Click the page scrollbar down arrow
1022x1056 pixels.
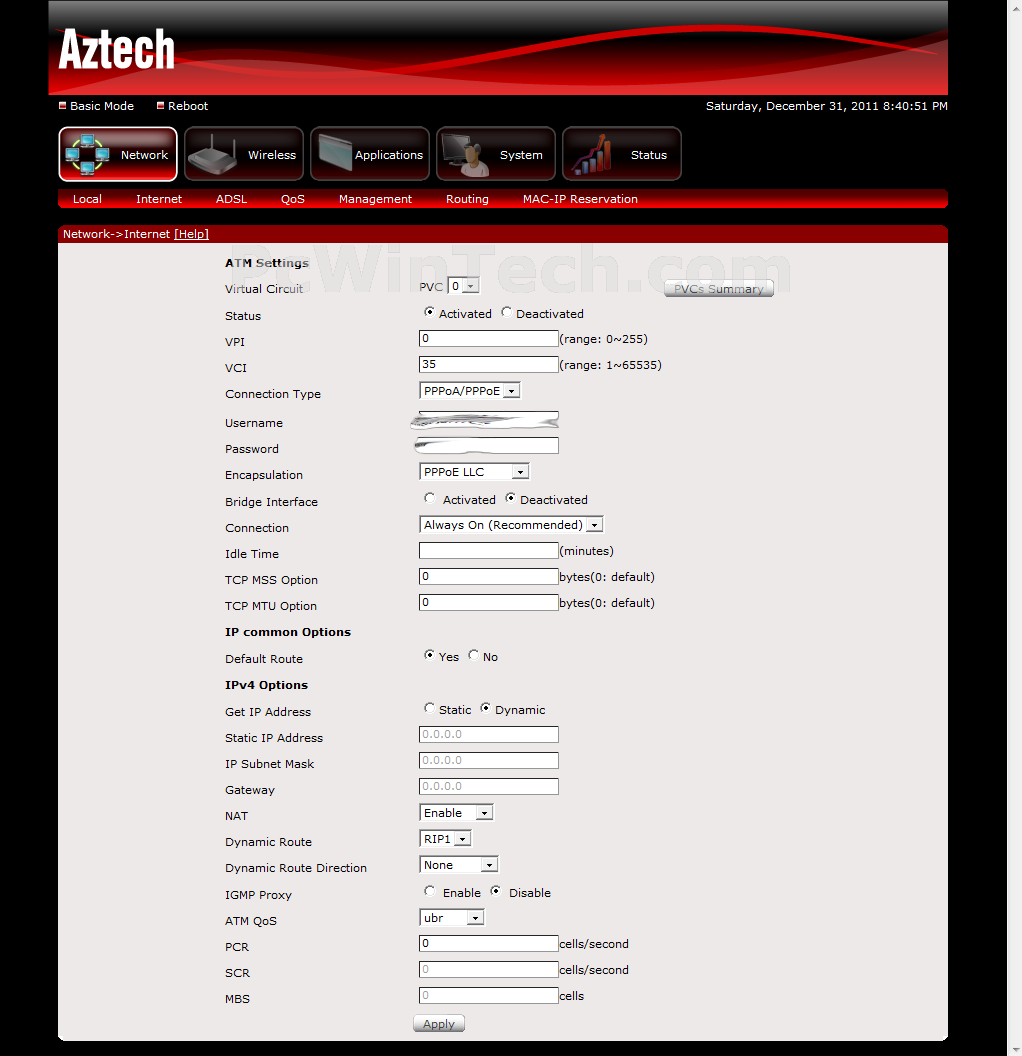coord(1015,1049)
